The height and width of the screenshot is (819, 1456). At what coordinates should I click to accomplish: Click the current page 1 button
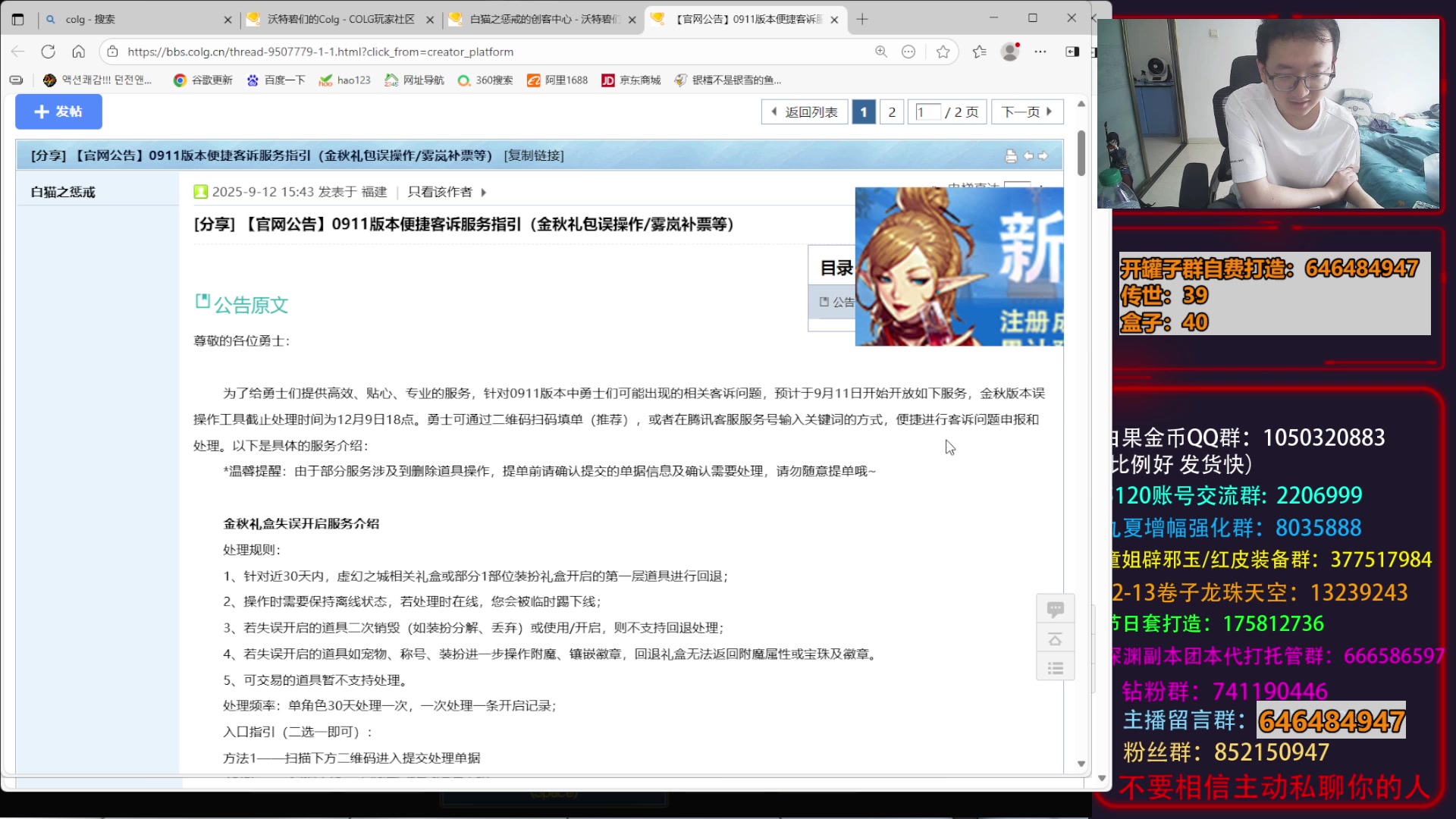[x=864, y=112]
